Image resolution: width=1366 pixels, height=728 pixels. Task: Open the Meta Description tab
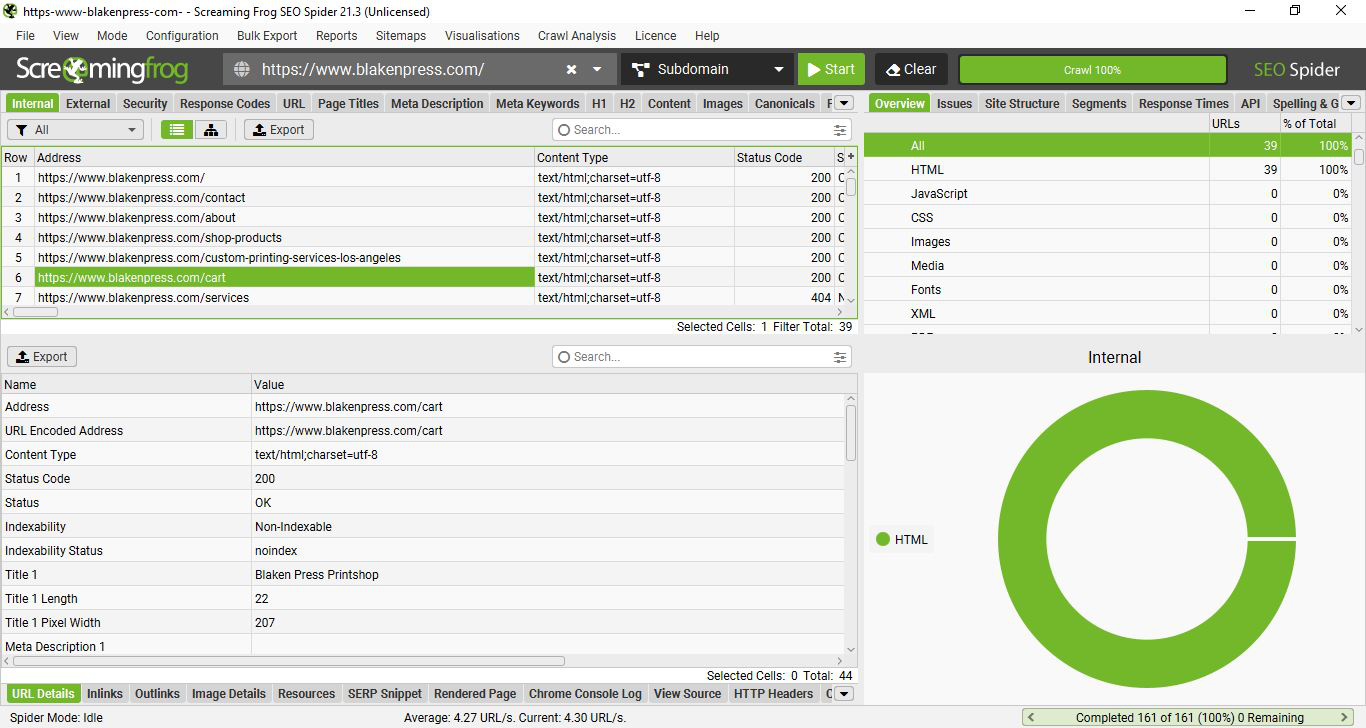coord(437,103)
